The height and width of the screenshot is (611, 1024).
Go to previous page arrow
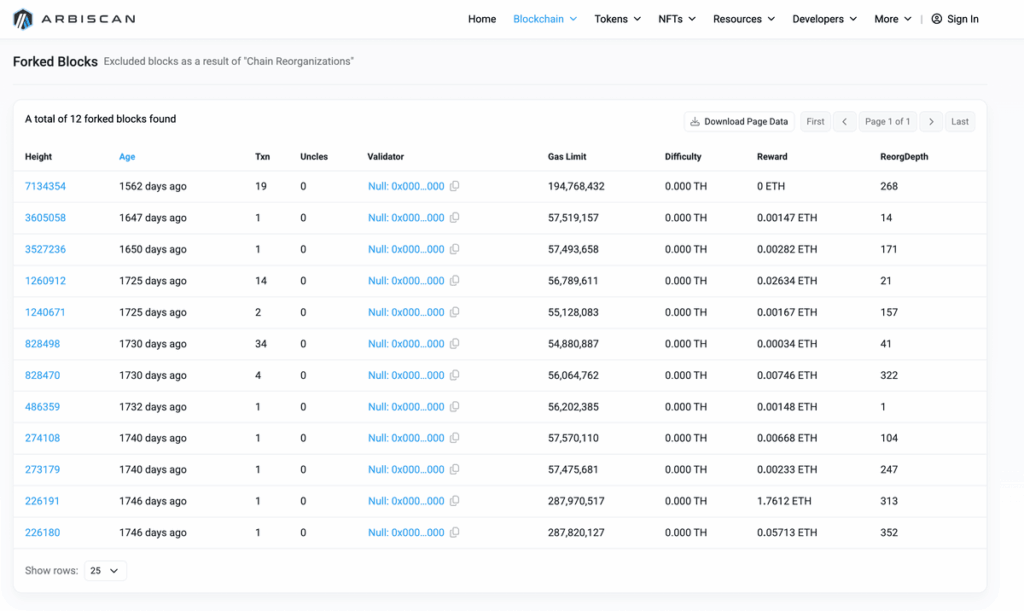click(844, 121)
